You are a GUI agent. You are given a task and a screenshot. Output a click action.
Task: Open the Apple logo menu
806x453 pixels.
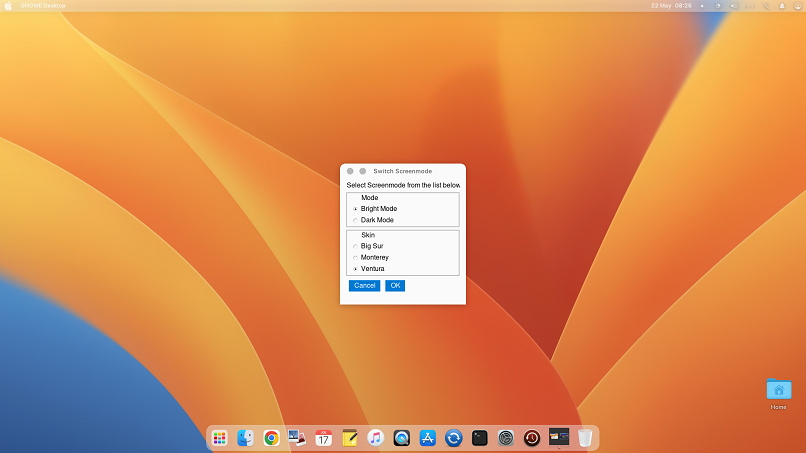coord(9,6)
